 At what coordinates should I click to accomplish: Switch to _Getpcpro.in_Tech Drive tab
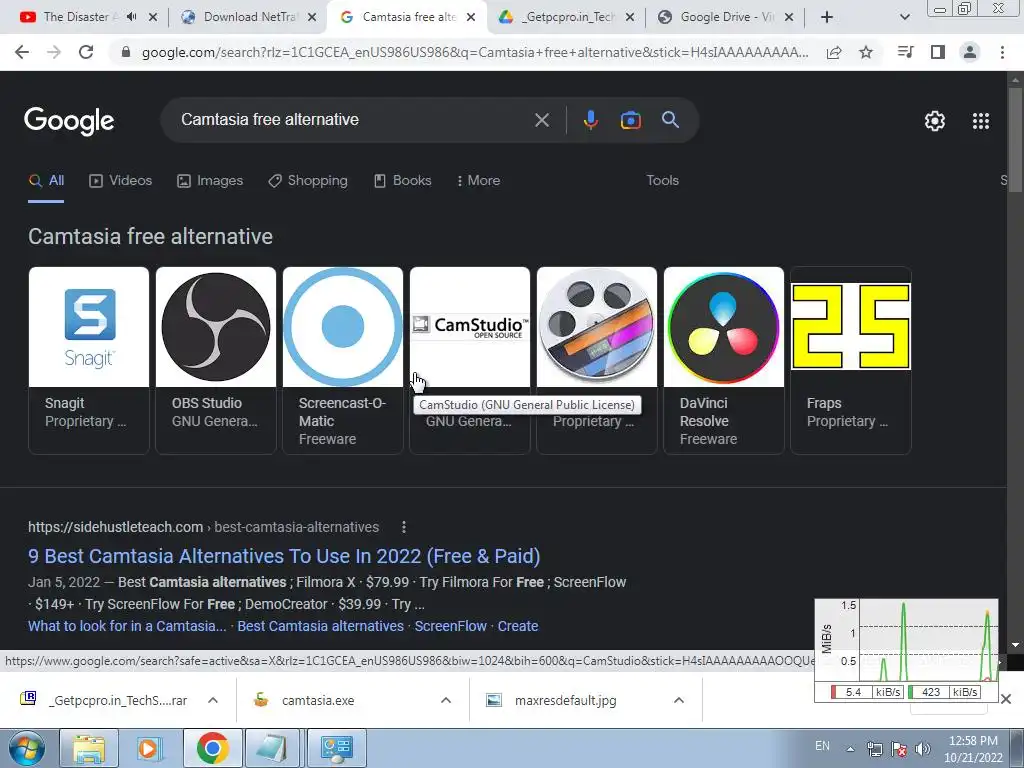click(x=567, y=17)
